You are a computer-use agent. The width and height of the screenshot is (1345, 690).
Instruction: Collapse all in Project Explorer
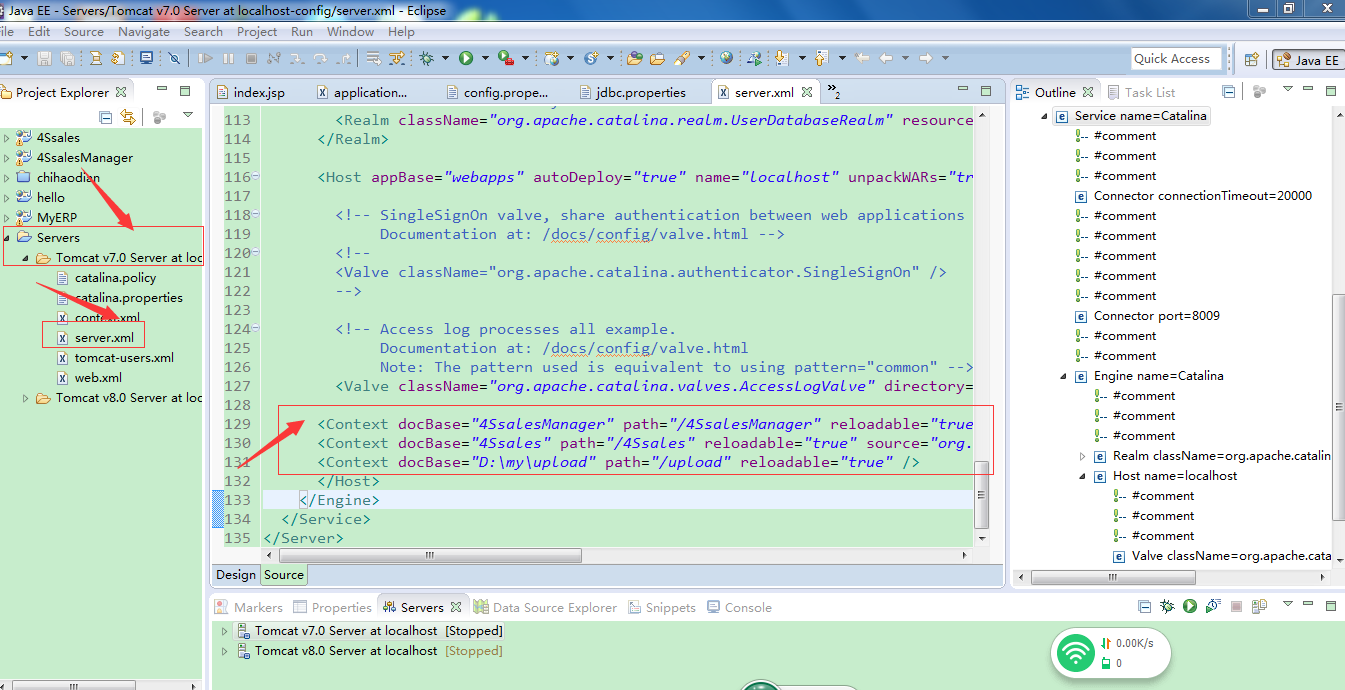106,117
